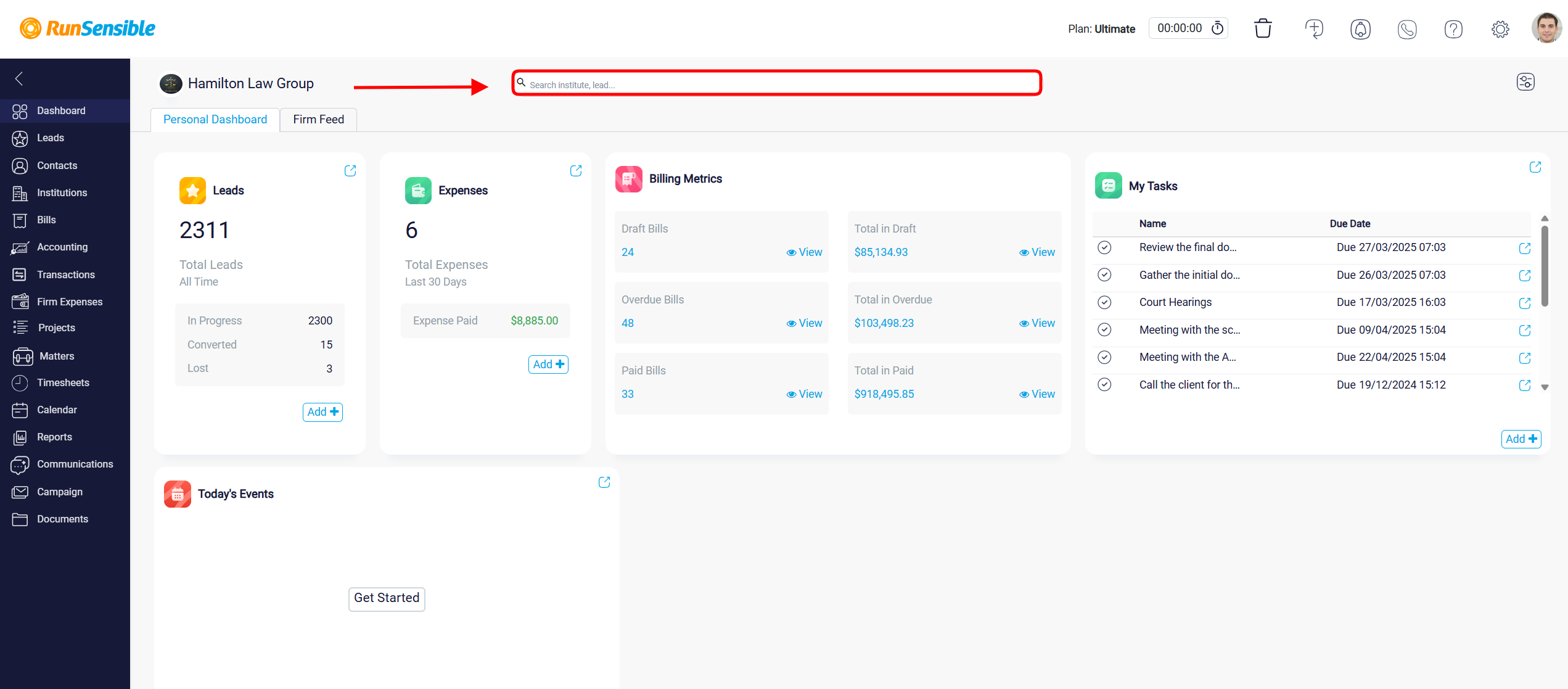
Task: Open the user profile avatar
Action: click(x=1547, y=28)
